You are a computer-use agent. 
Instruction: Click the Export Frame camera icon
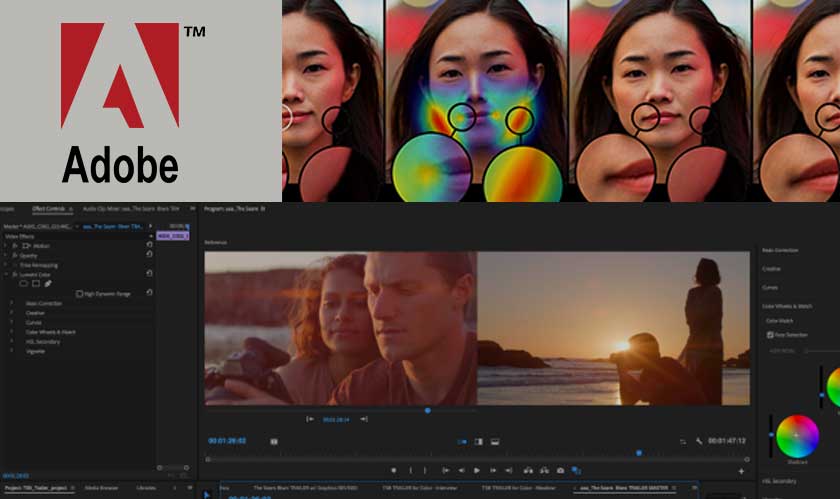[560, 470]
